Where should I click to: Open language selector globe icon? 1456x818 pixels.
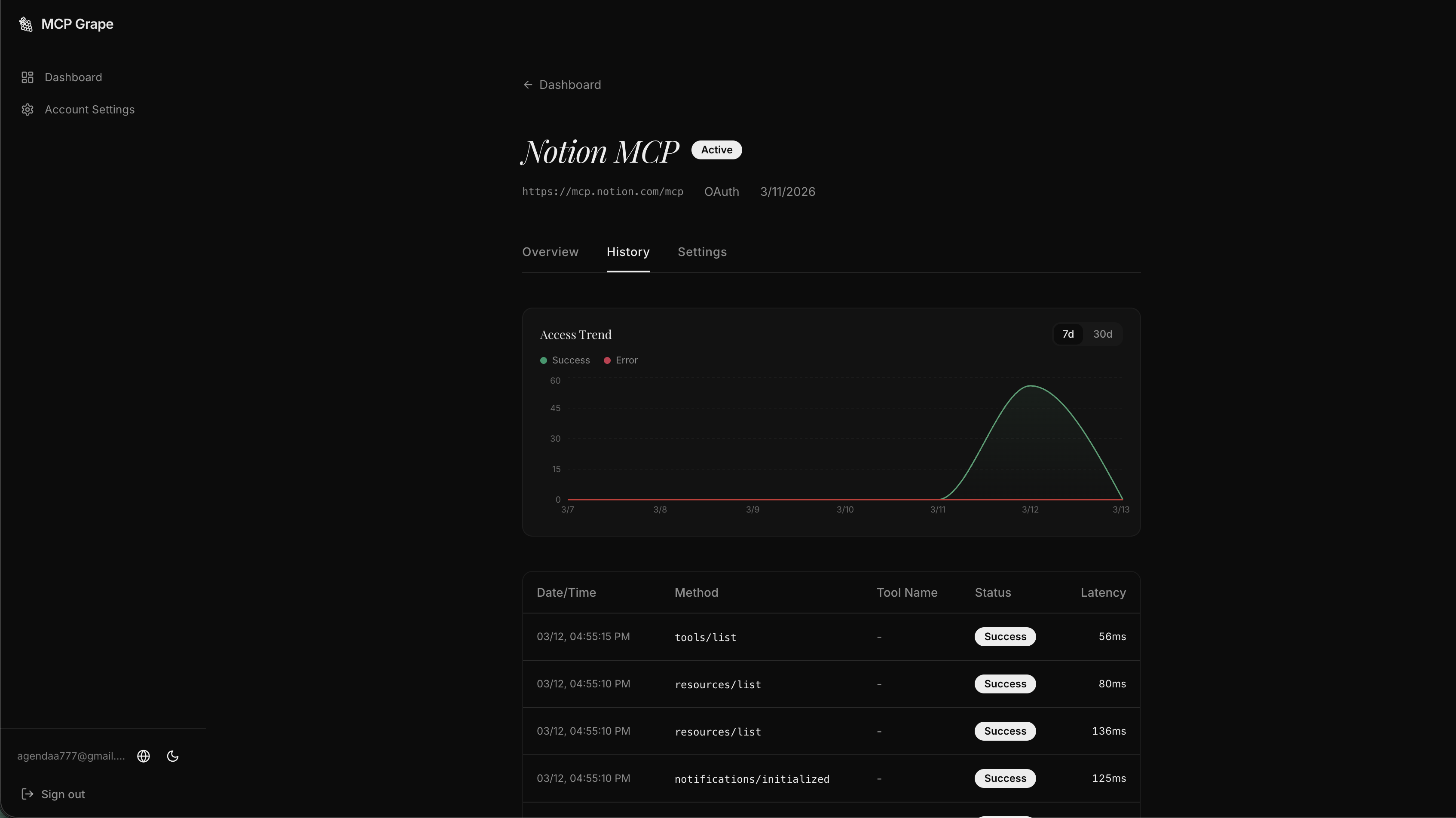(x=144, y=756)
